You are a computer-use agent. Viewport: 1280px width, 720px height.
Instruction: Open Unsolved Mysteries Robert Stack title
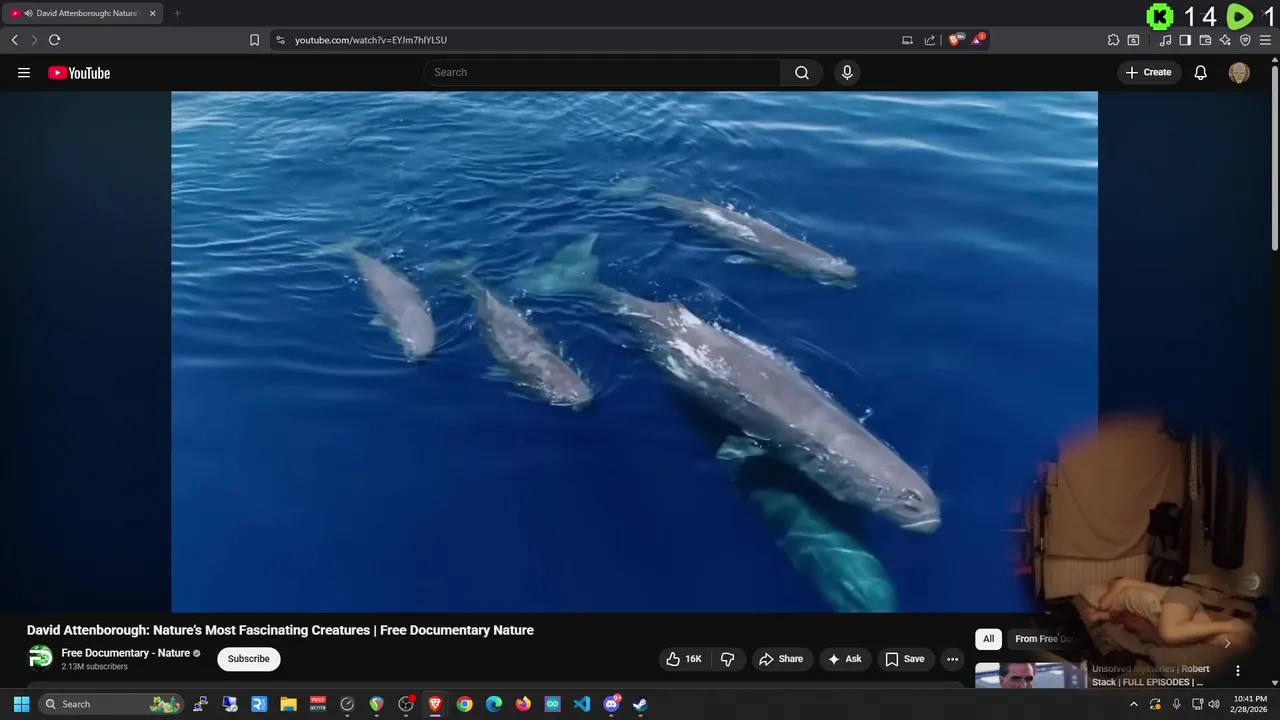tap(1150, 675)
